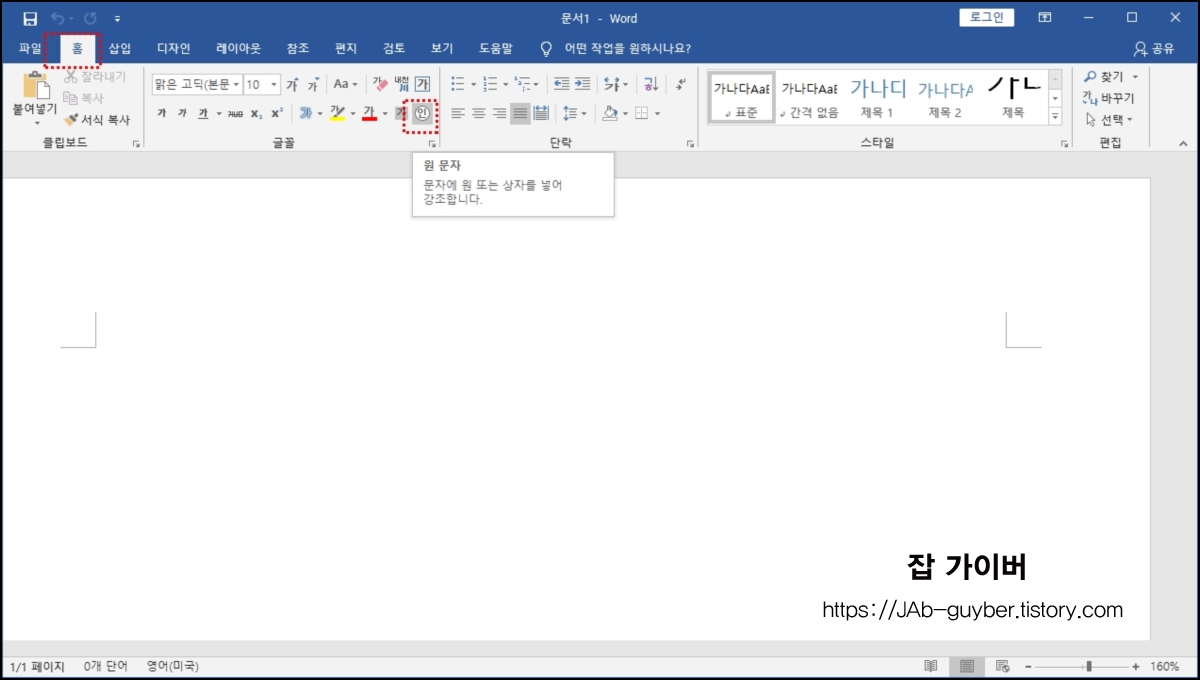Viewport: 1200px width, 680px height.
Task: Click the Text Effects icon
Action: pyautogui.click(x=305, y=113)
